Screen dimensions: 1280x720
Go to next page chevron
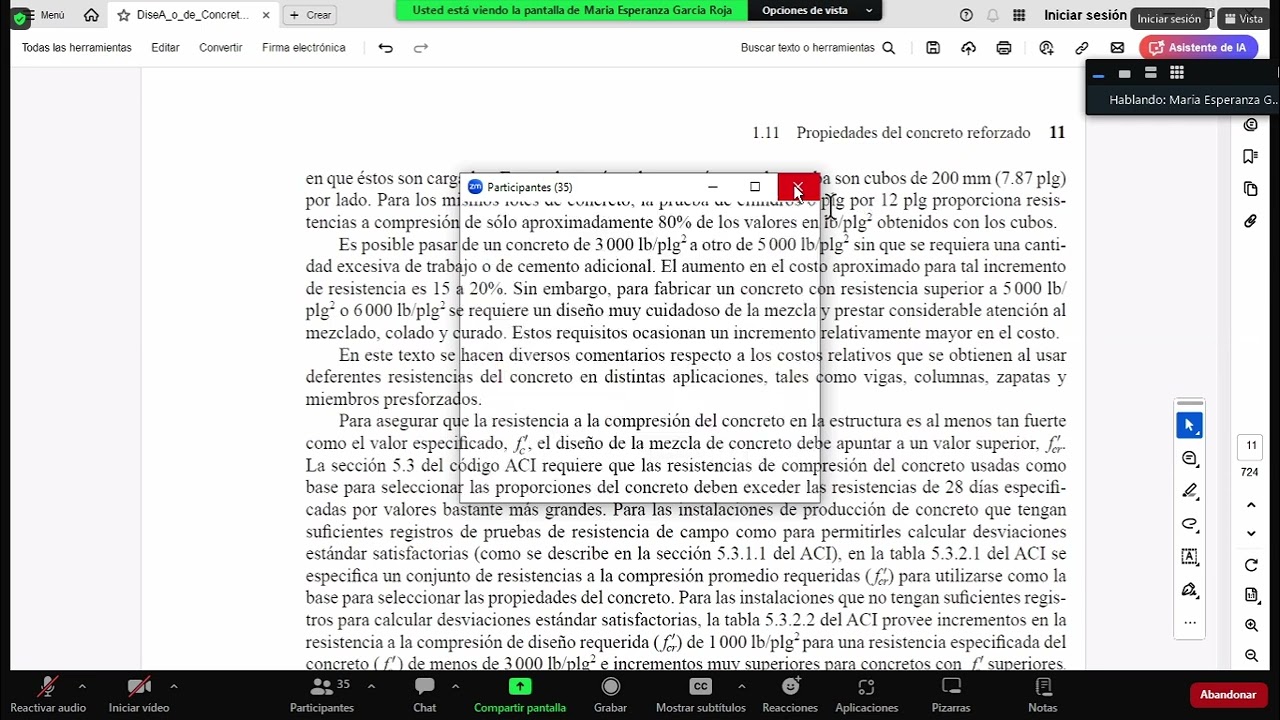[x=1251, y=534]
